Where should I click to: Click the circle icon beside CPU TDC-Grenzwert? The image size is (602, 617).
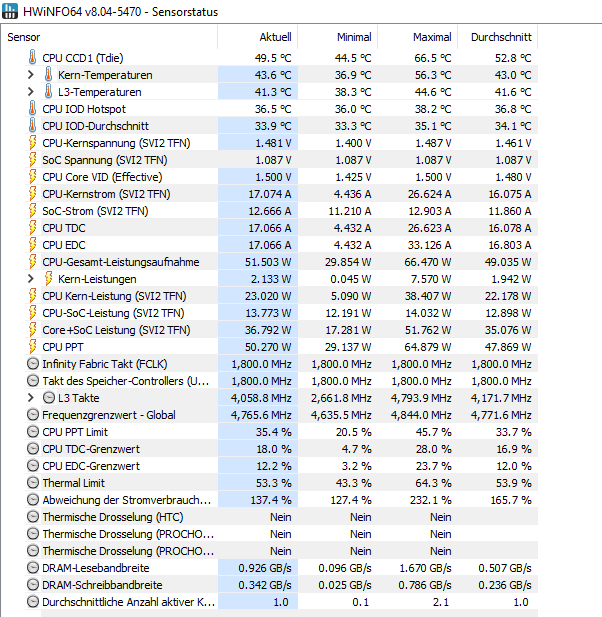(x=33, y=449)
